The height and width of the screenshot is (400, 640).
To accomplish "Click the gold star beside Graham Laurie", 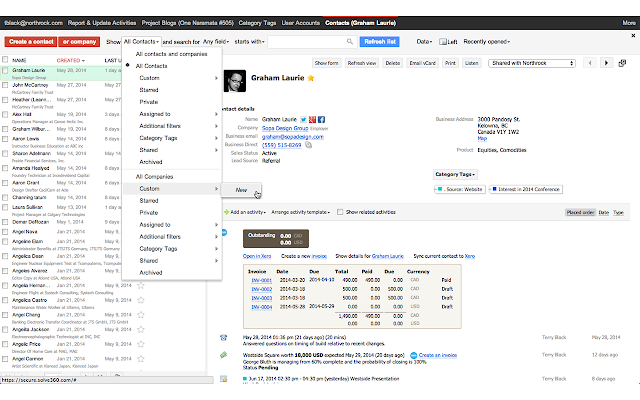I will [311, 78].
